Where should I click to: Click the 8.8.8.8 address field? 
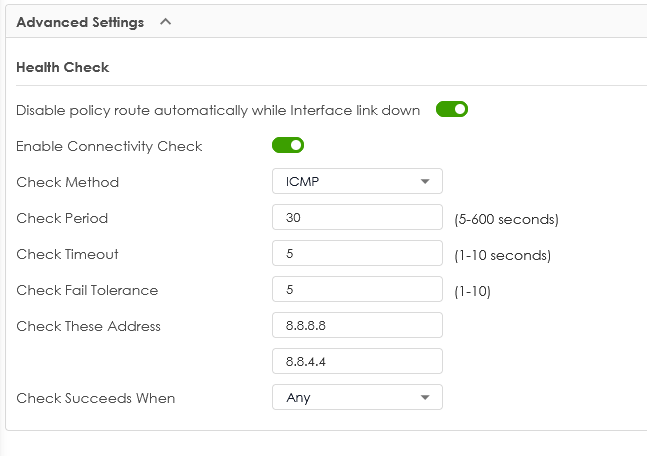click(357, 325)
